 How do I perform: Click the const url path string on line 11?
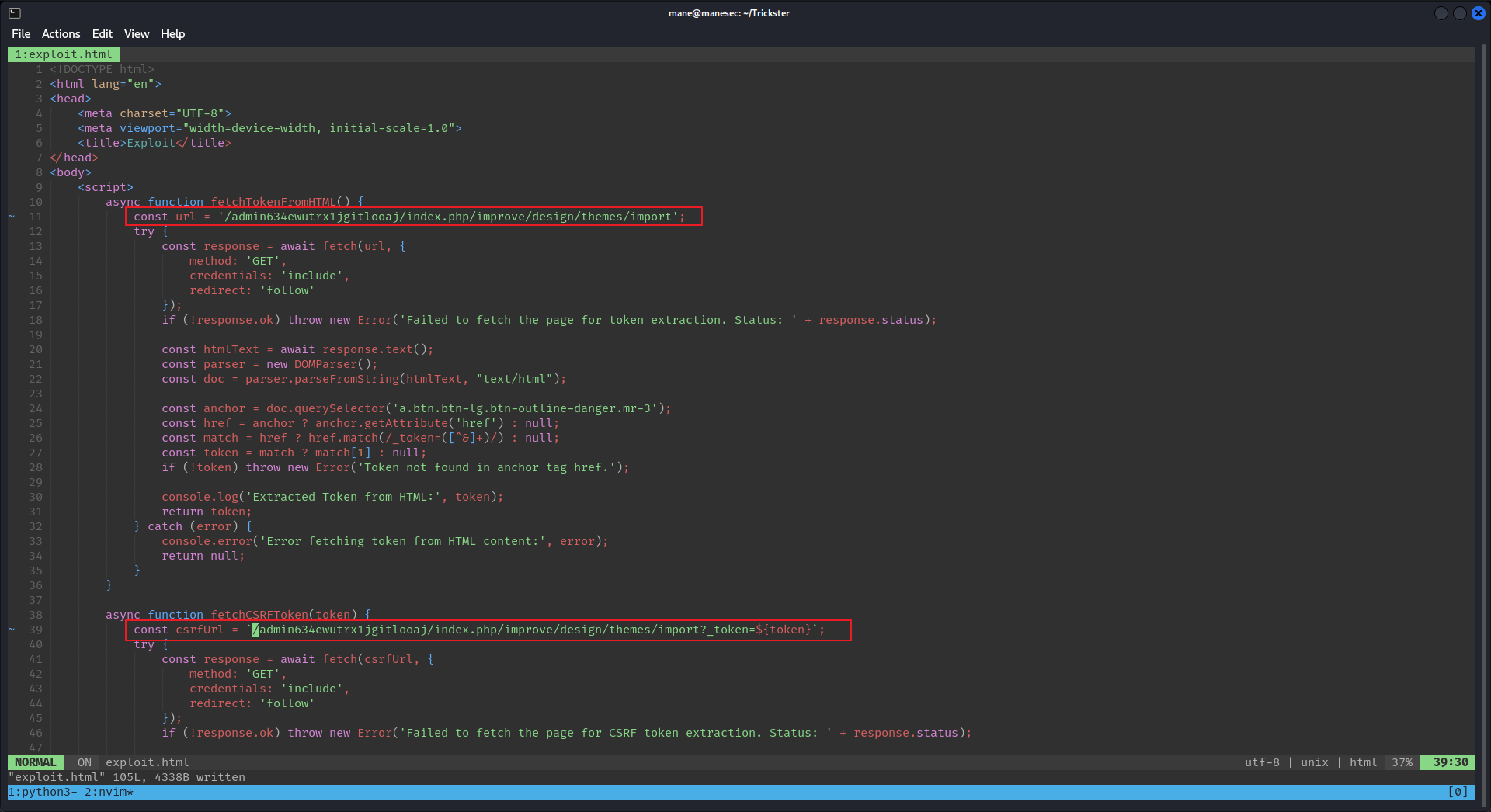tap(448, 217)
